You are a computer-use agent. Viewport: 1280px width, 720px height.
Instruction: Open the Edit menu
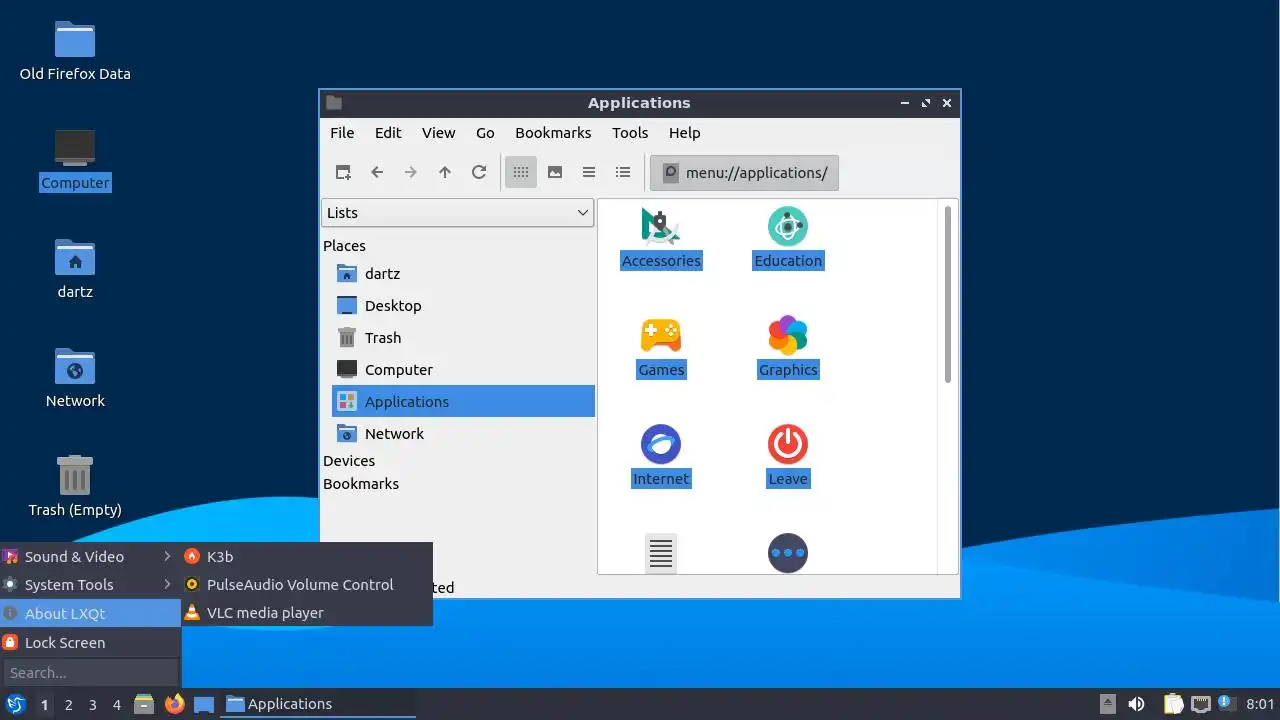click(x=388, y=132)
